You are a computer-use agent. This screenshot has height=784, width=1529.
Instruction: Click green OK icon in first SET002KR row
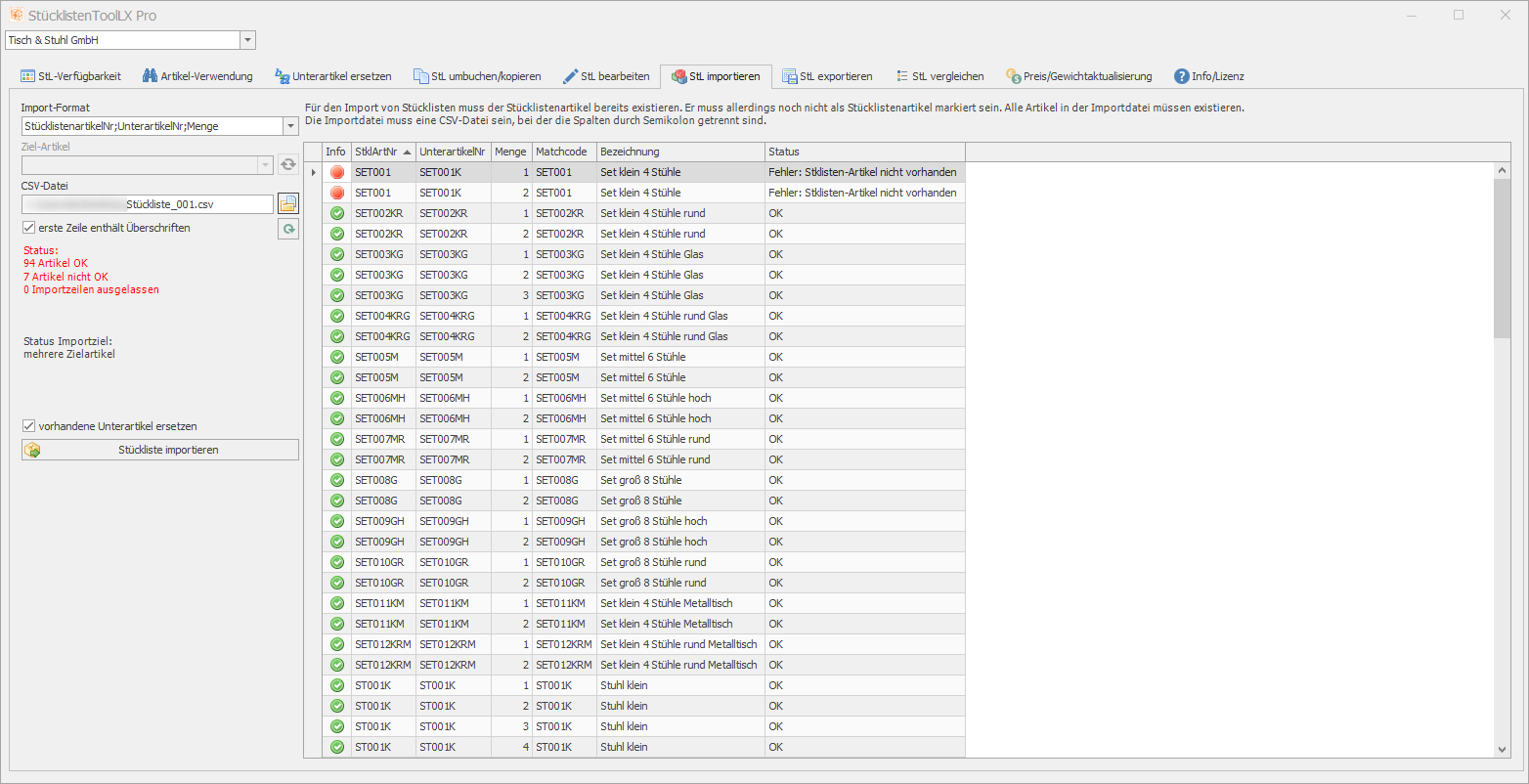pyautogui.click(x=337, y=213)
